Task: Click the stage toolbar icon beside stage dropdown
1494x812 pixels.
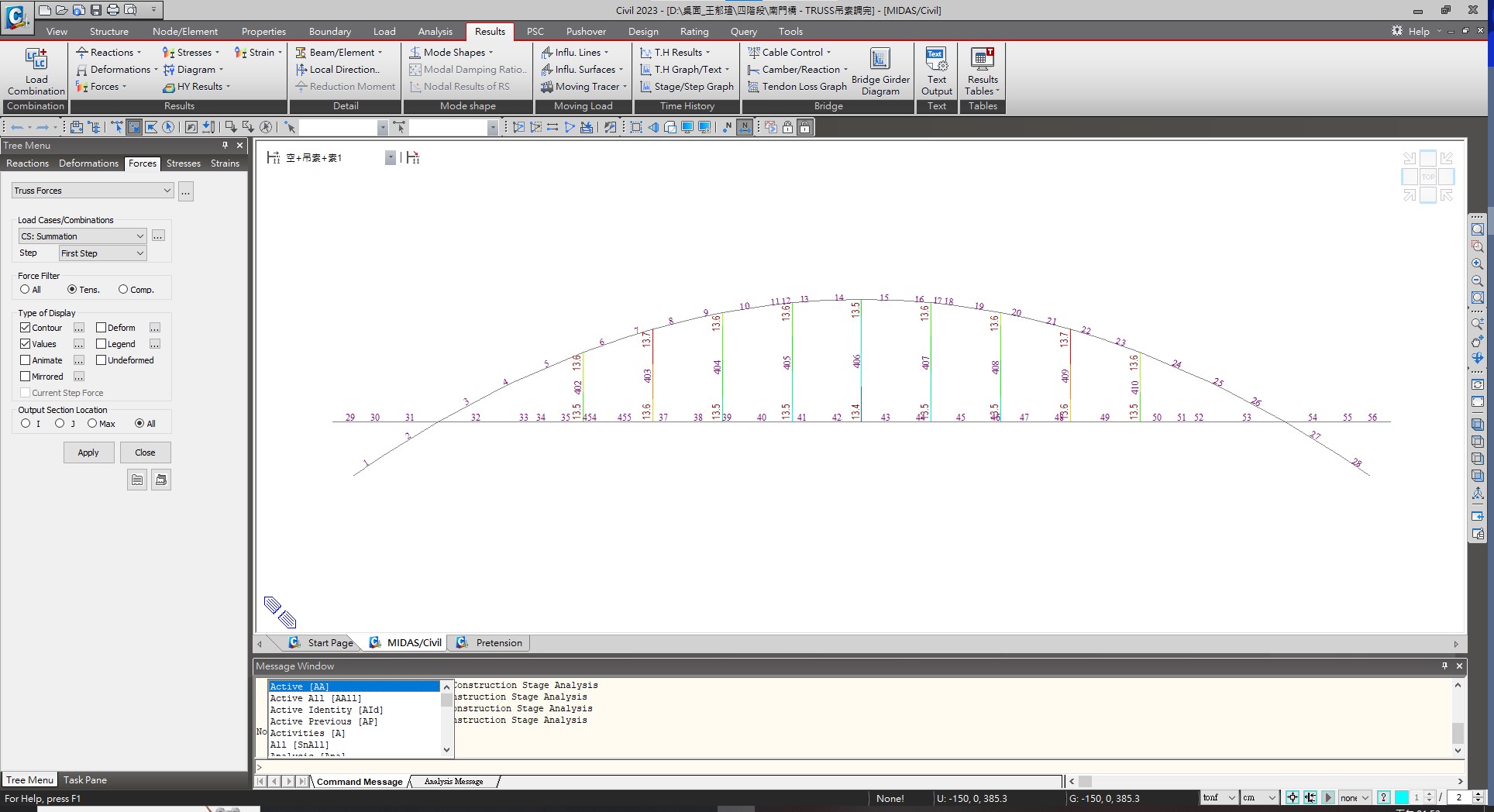Action: [x=413, y=158]
